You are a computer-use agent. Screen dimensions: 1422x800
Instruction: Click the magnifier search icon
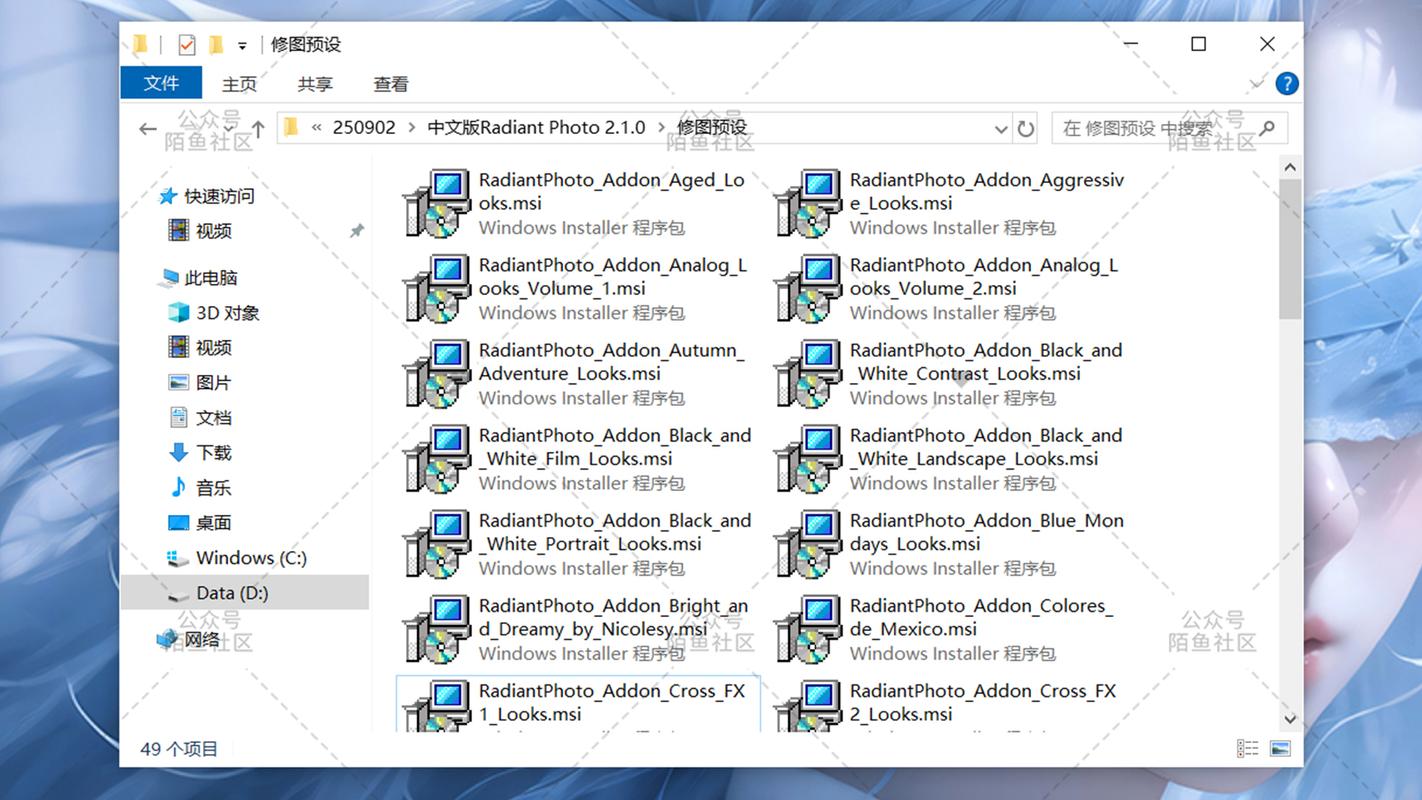click(x=1267, y=128)
